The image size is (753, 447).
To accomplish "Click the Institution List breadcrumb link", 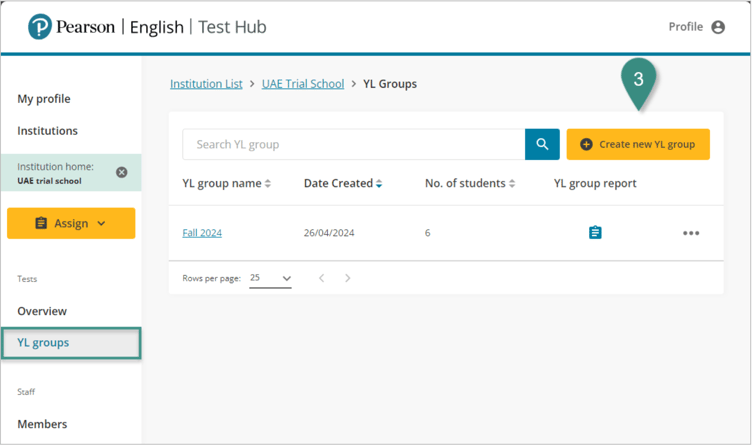I will click(x=206, y=84).
